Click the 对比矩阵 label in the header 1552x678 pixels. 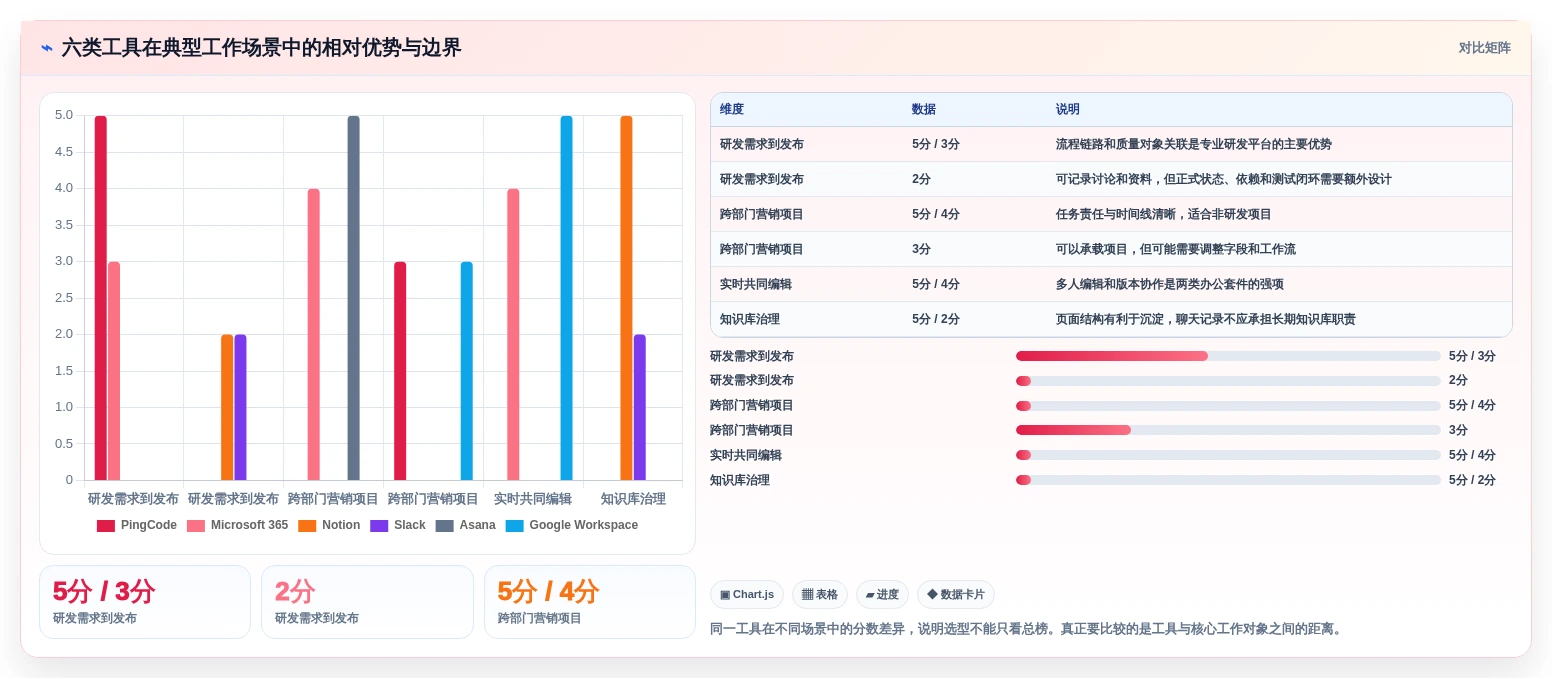click(1484, 48)
